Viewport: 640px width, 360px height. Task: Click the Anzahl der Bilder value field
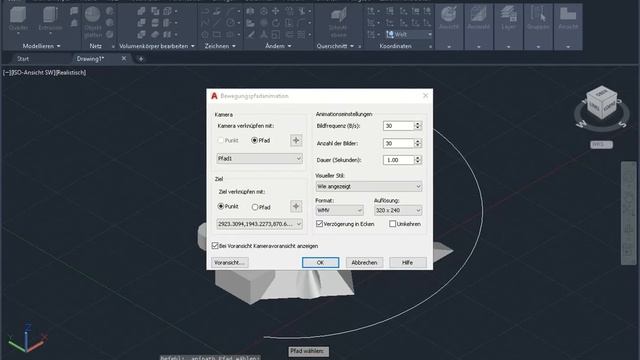click(399, 144)
